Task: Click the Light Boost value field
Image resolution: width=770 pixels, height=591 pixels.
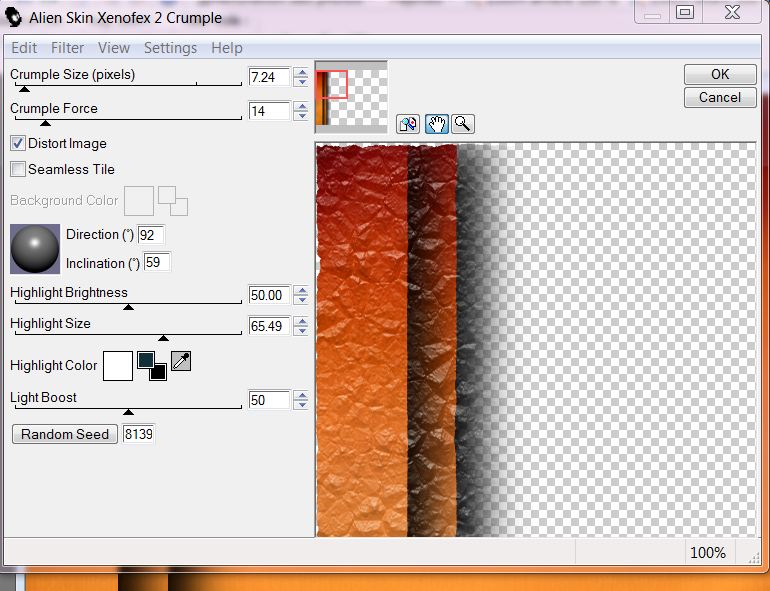Action: point(269,400)
